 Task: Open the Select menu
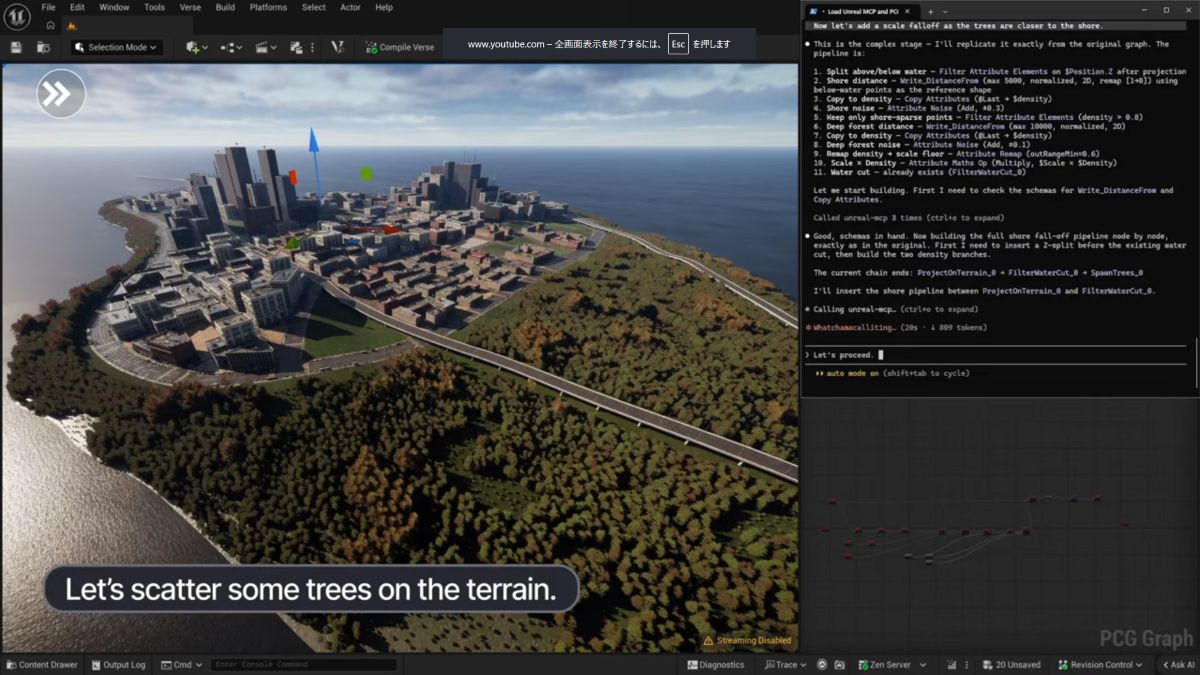coord(314,7)
